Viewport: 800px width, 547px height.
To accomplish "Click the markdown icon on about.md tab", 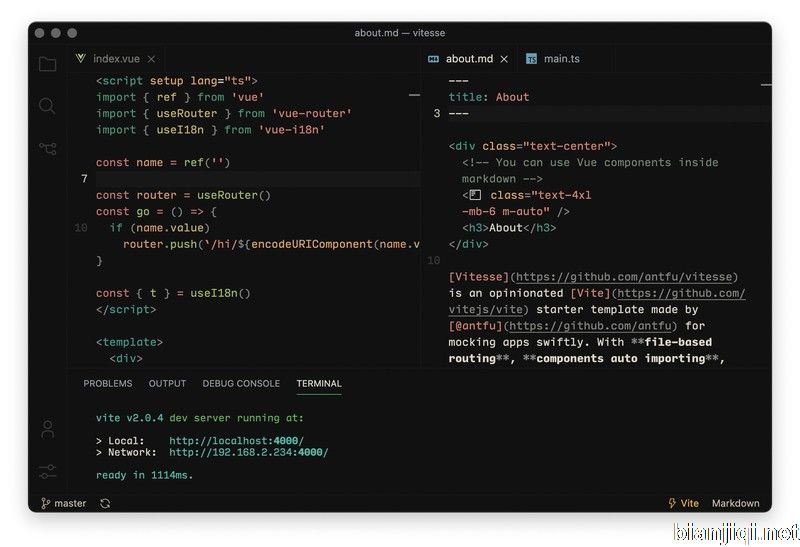I will pyautogui.click(x=433, y=59).
